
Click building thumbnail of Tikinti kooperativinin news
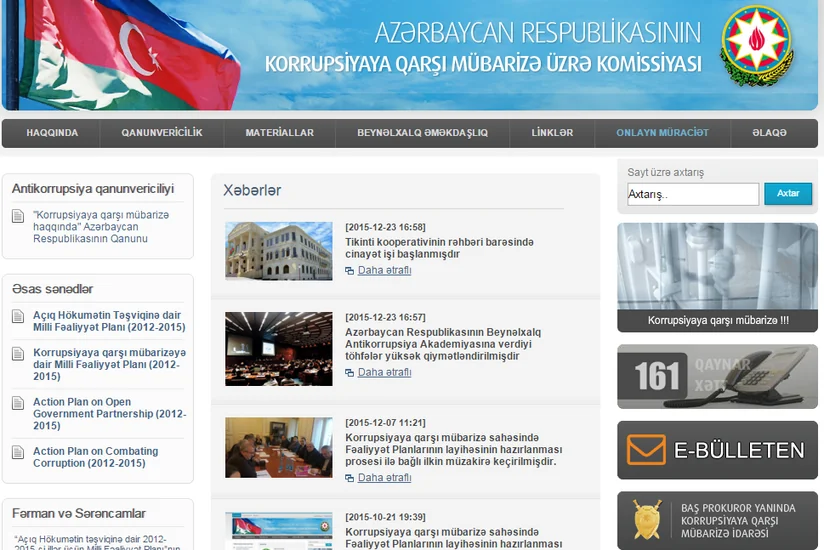pyautogui.click(x=279, y=251)
